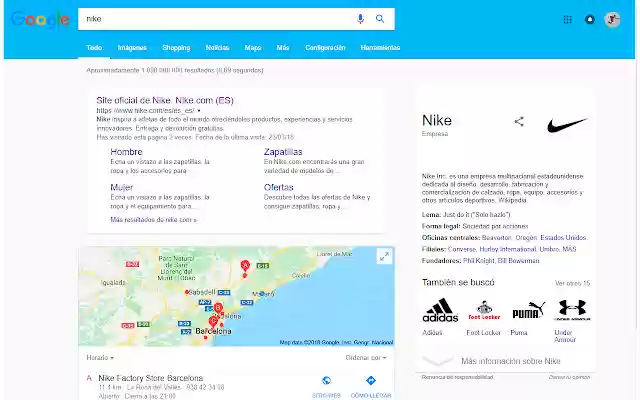Click the Bill Bowerman founder link
The image size is (640, 400).
[x=518, y=260]
